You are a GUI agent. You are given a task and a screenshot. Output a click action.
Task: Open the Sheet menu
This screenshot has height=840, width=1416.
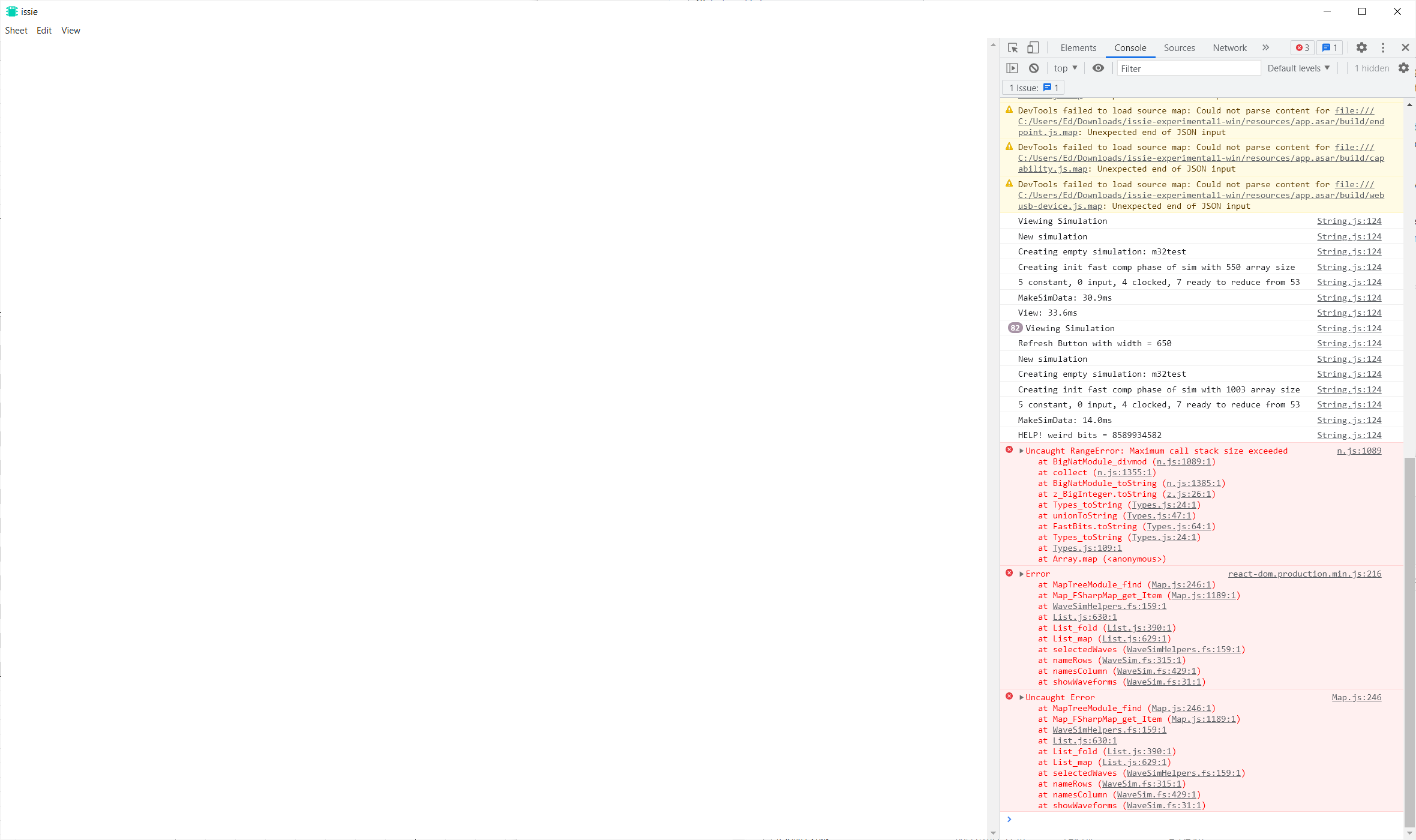pos(16,30)
